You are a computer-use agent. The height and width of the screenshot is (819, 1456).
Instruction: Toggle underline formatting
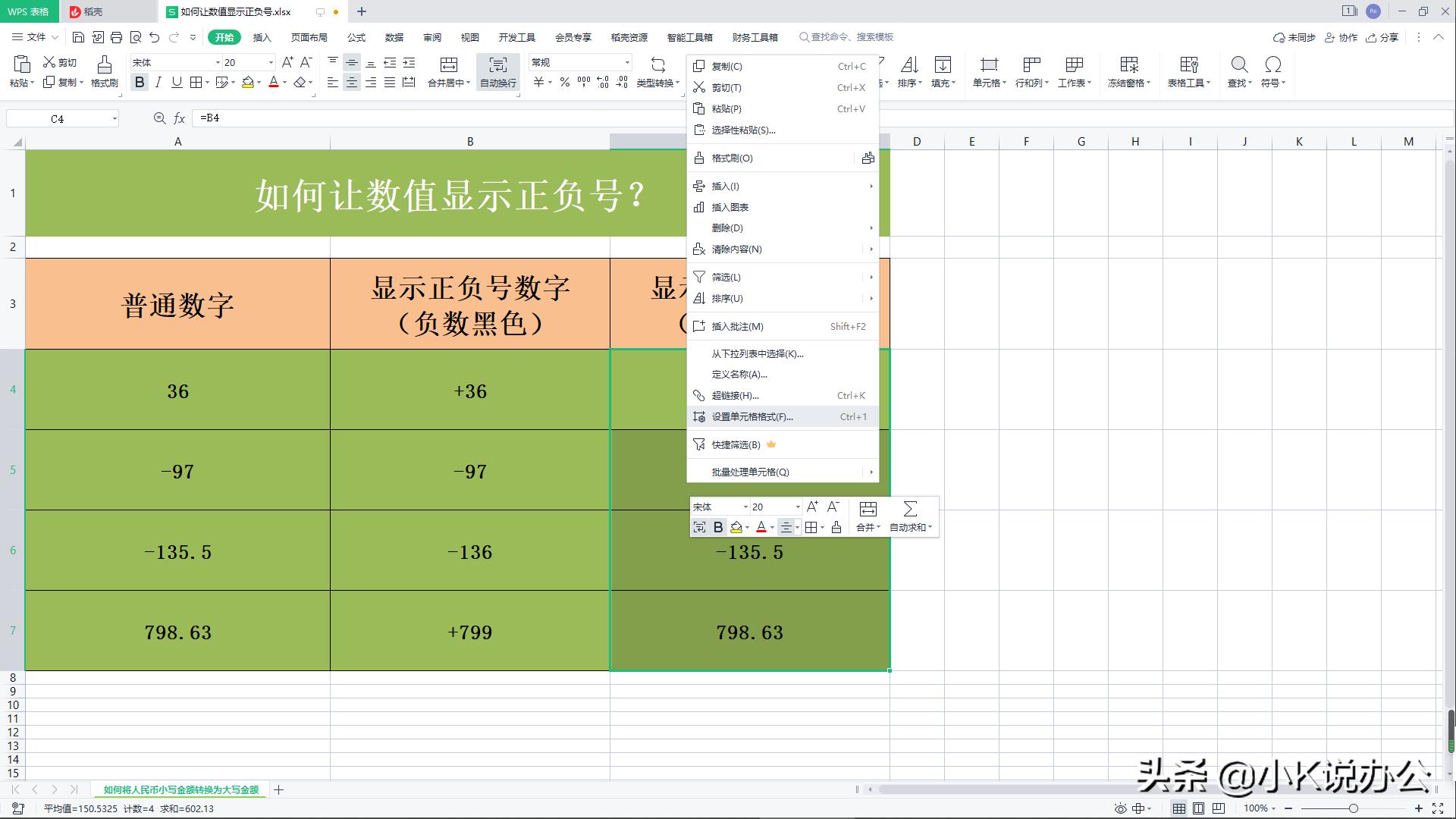(176, 83)
